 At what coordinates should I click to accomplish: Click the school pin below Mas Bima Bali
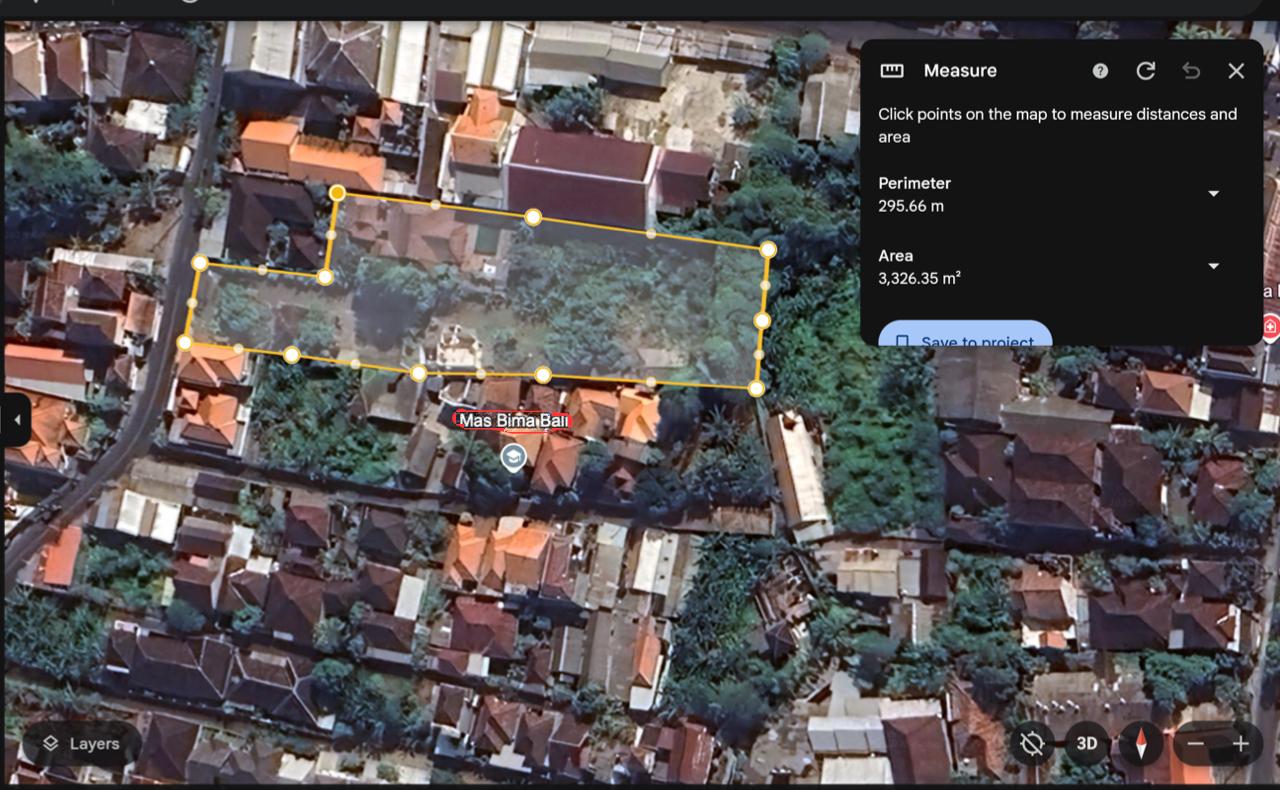[x=513, y=457]
